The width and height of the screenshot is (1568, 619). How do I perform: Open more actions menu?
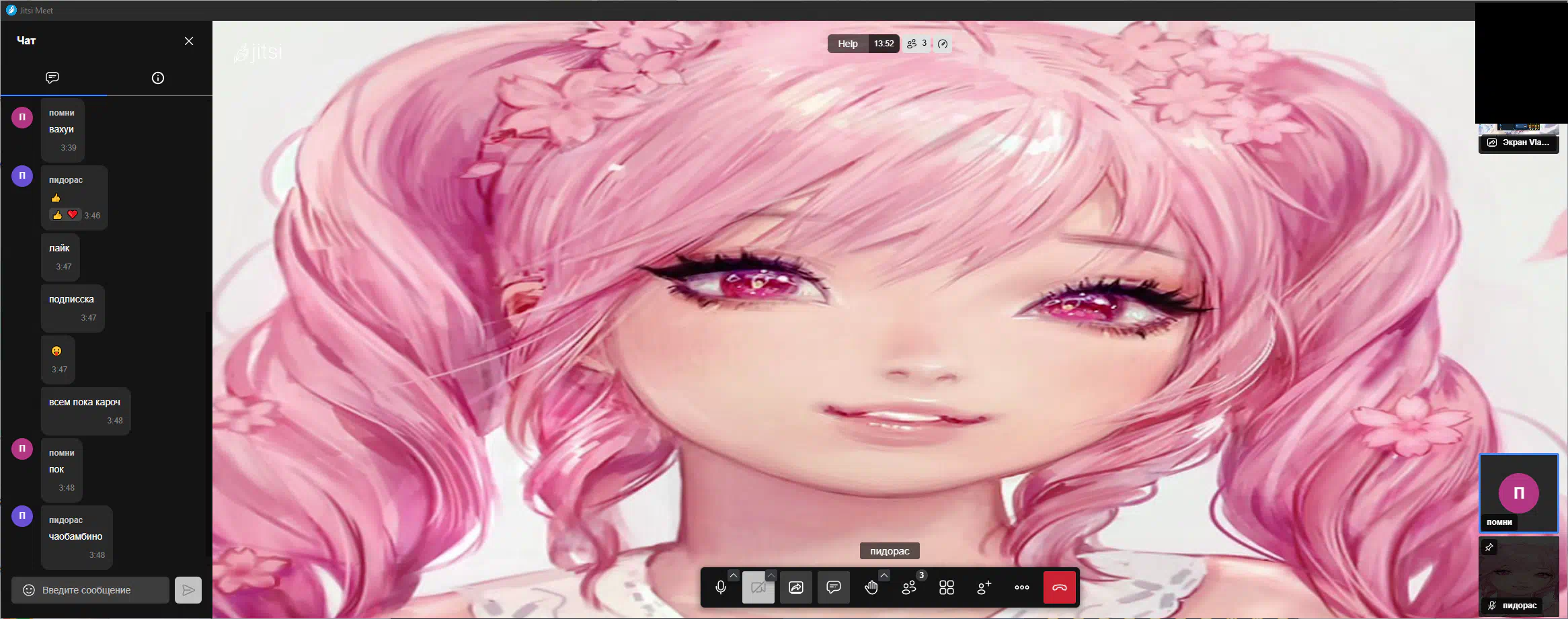[1022, 587]
